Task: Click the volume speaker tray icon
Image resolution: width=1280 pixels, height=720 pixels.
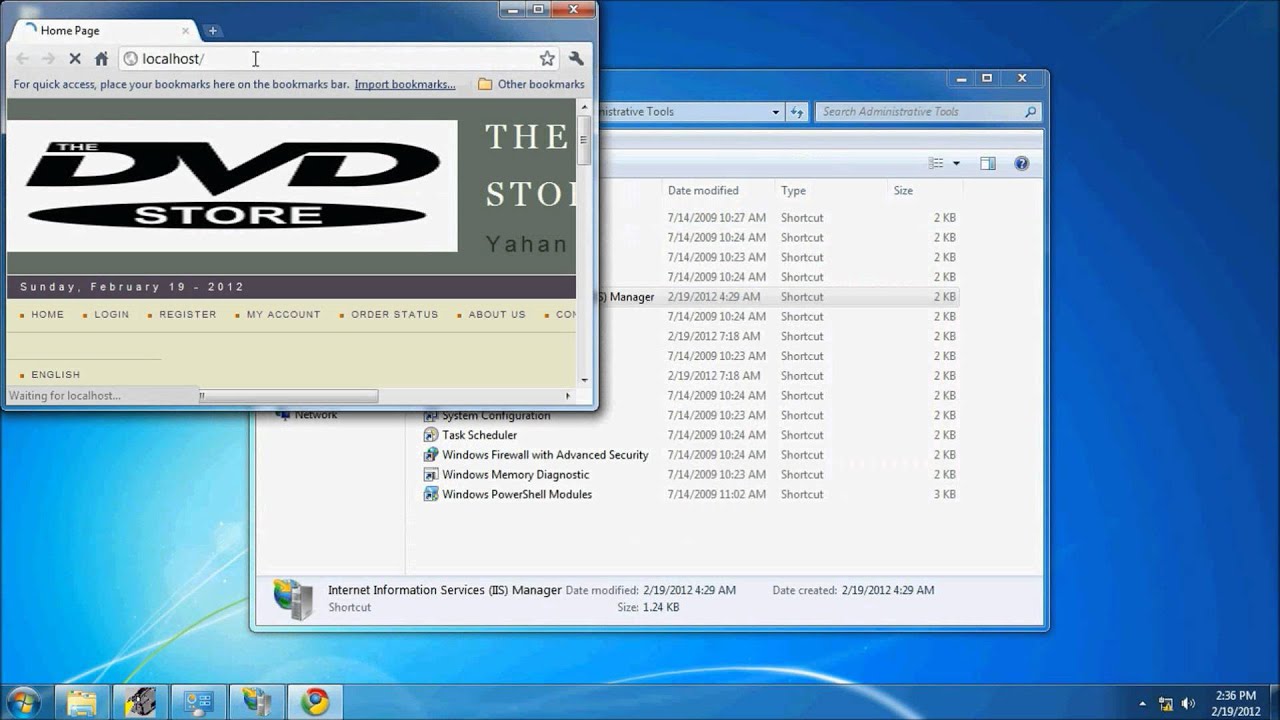Action: coord(1189,703)
